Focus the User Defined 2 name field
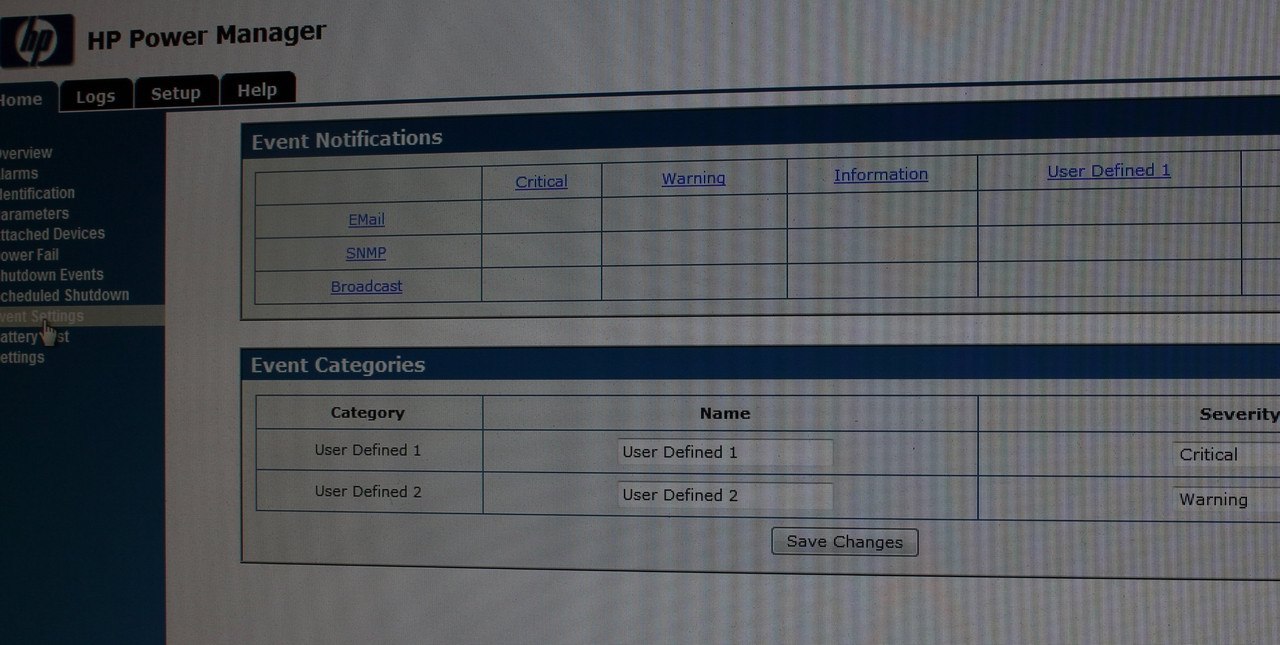The image size is (1280, 645). point(725,495)
